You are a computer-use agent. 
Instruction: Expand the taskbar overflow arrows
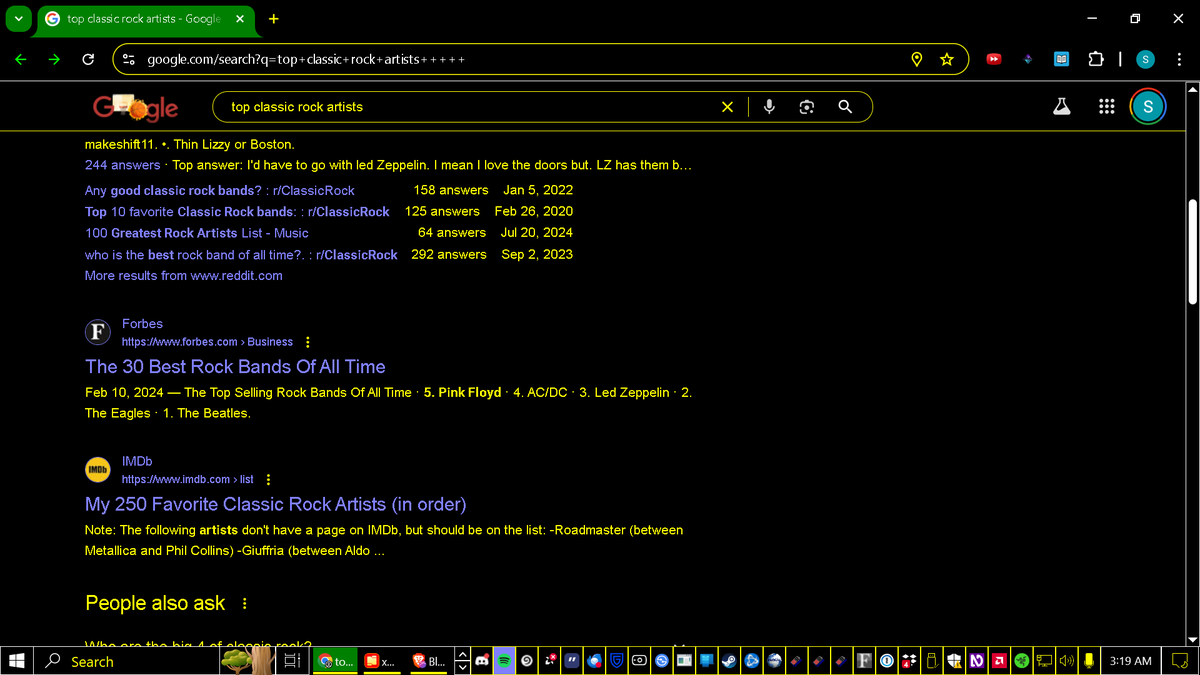463,661
